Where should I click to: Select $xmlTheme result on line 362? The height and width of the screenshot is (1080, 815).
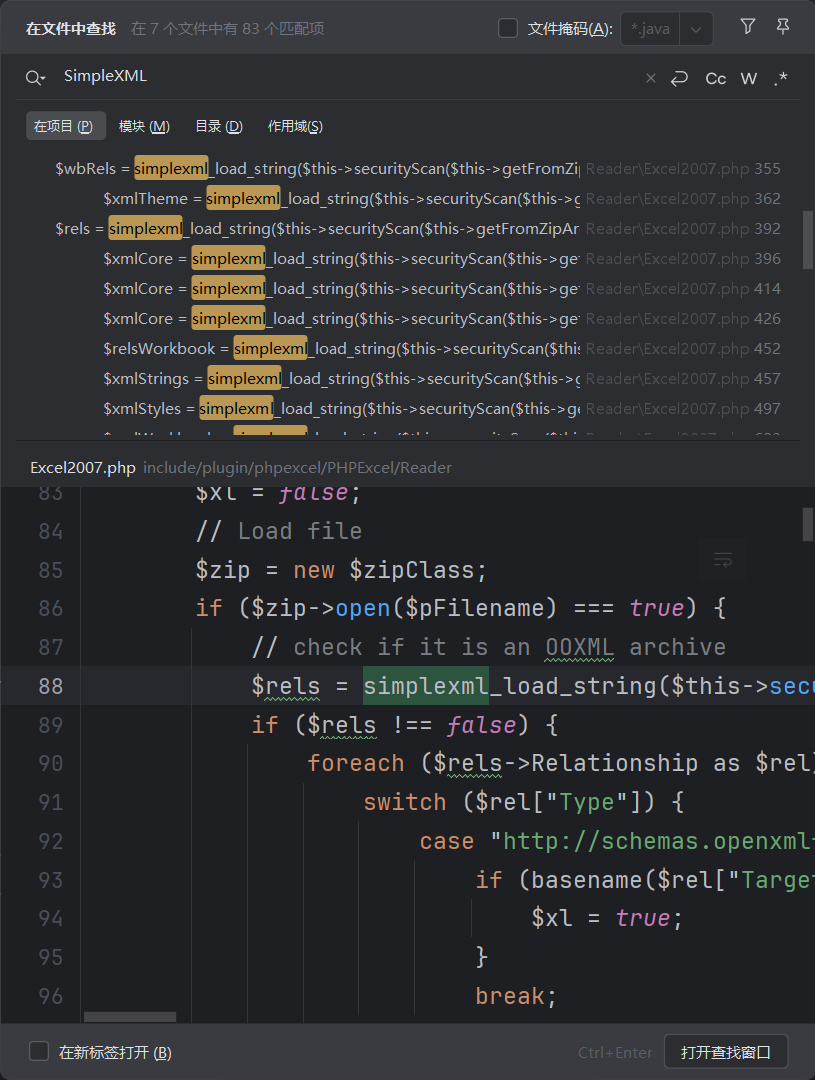point(408,198)
